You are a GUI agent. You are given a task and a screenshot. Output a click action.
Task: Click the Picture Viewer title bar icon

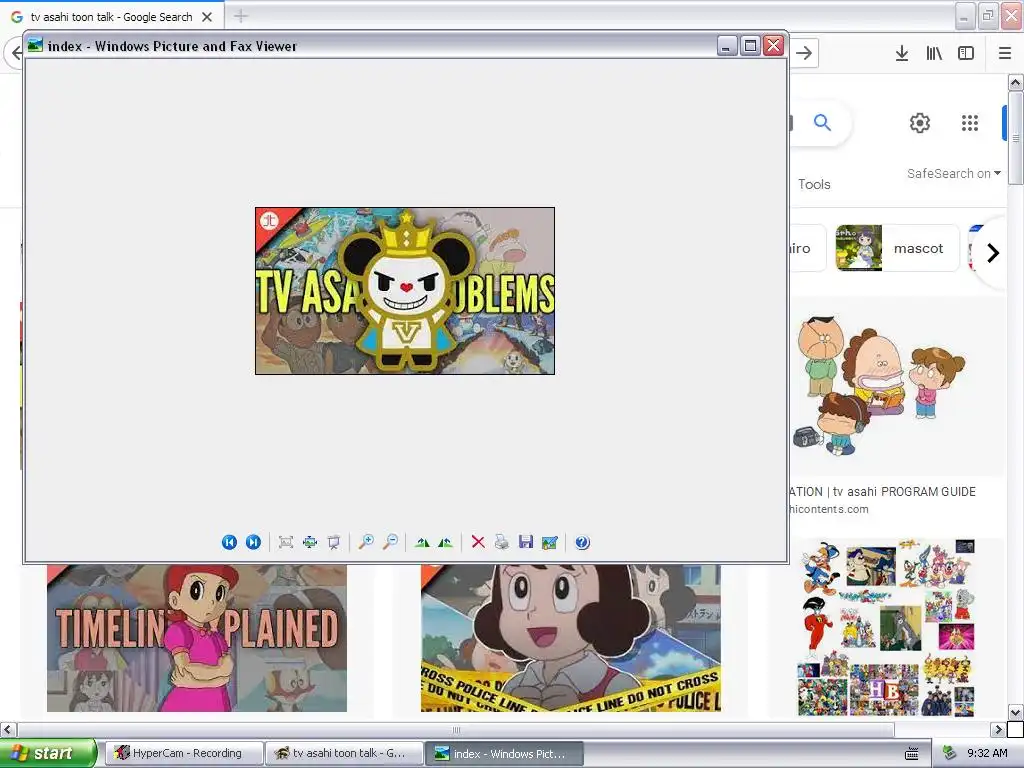(35, 46)
